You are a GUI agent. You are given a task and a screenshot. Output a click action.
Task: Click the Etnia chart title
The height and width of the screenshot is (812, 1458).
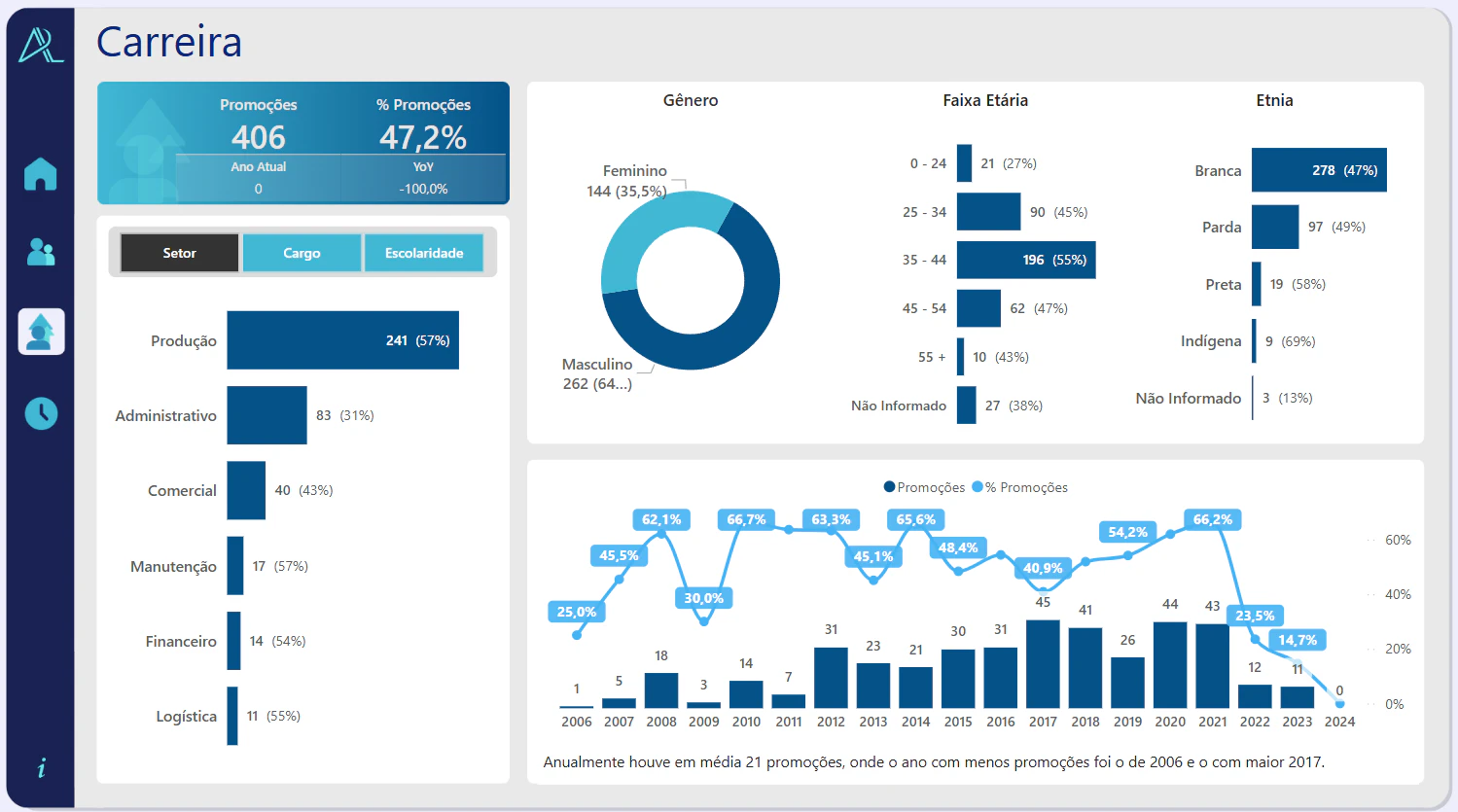1274,100
